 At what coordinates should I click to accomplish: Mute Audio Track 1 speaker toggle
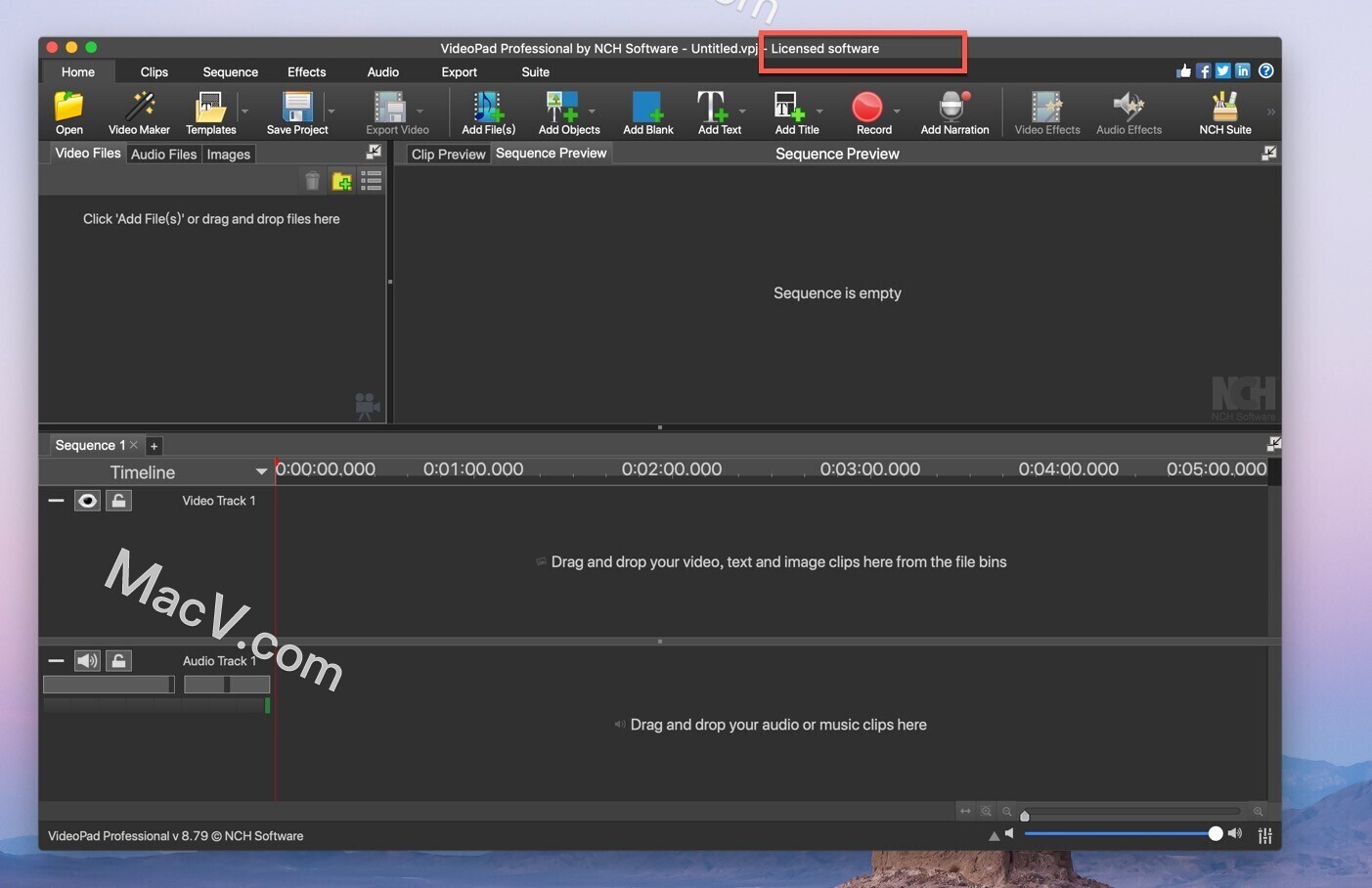click(x=87, y=661)
